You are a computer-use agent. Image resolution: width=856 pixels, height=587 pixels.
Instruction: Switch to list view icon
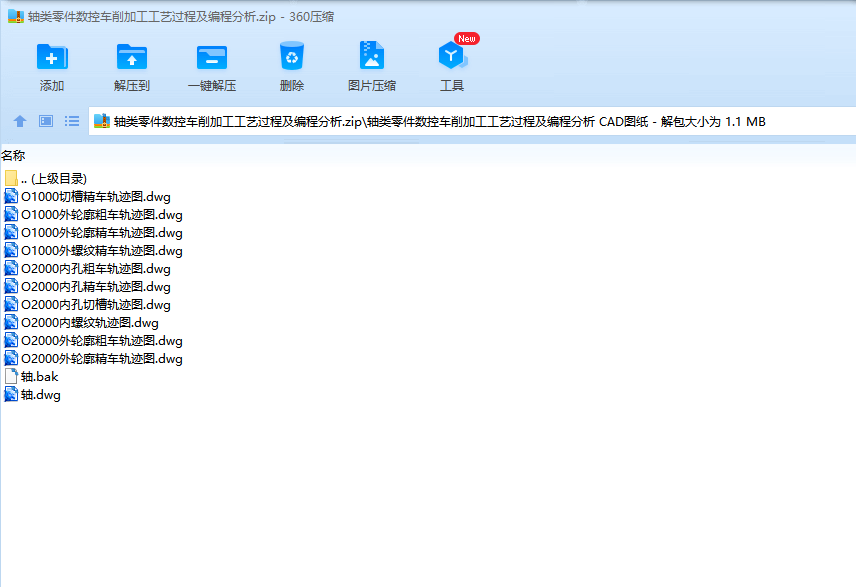click(72, 121)
